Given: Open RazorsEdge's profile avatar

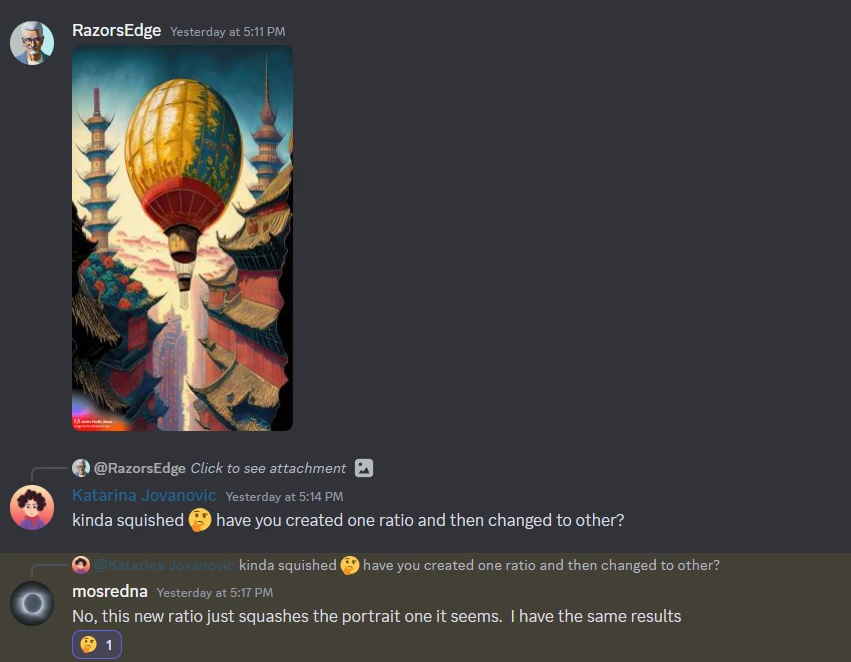Looking at the screenshot, I should [32, 43].
